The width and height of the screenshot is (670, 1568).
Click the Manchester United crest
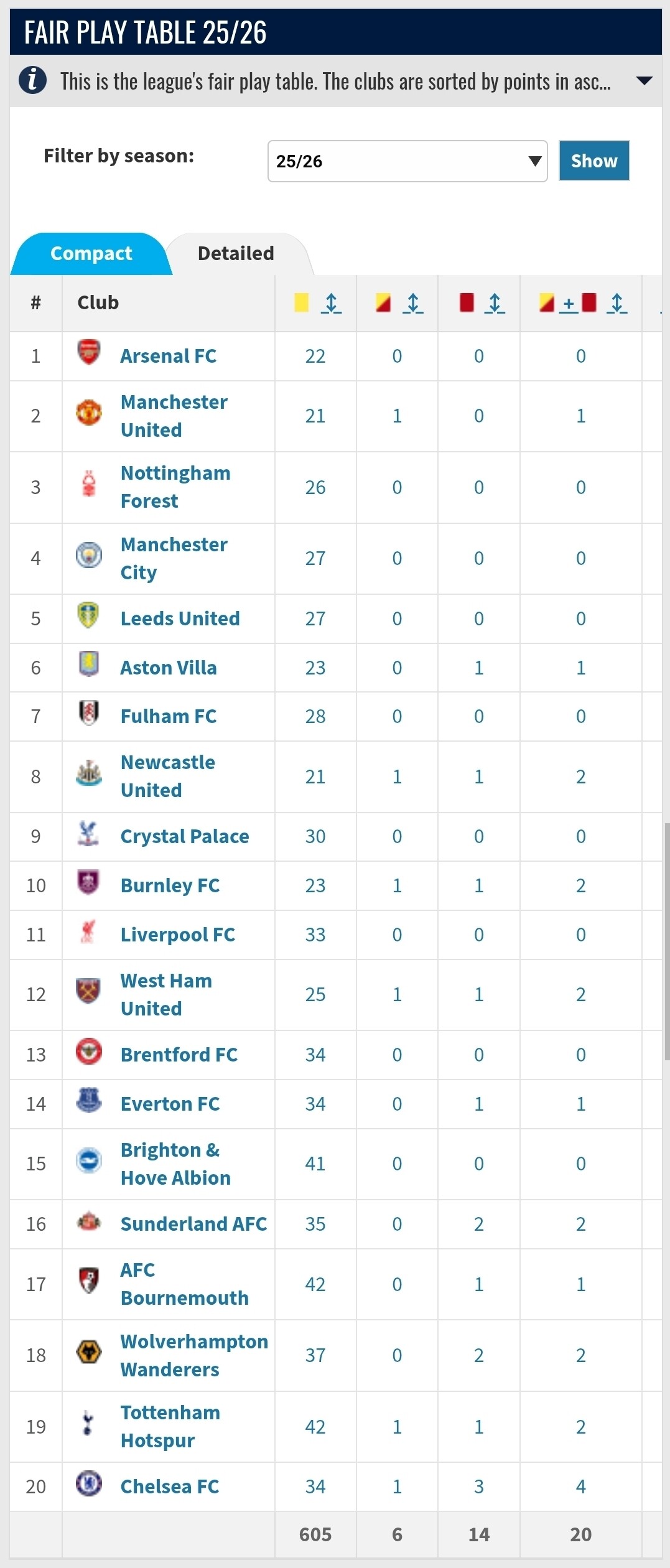coord(89,413)
